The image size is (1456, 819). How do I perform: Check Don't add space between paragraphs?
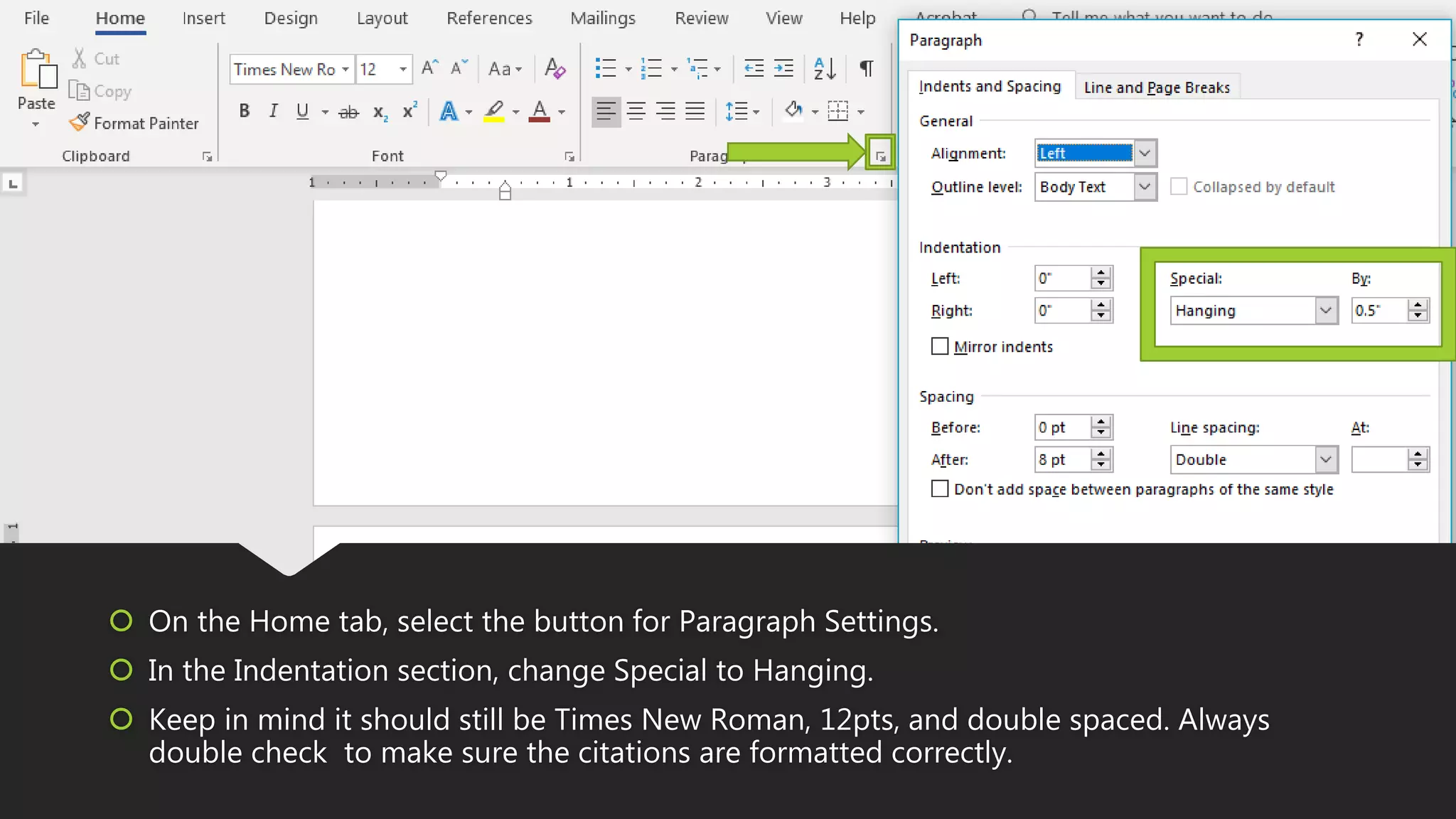pos(940,489)
